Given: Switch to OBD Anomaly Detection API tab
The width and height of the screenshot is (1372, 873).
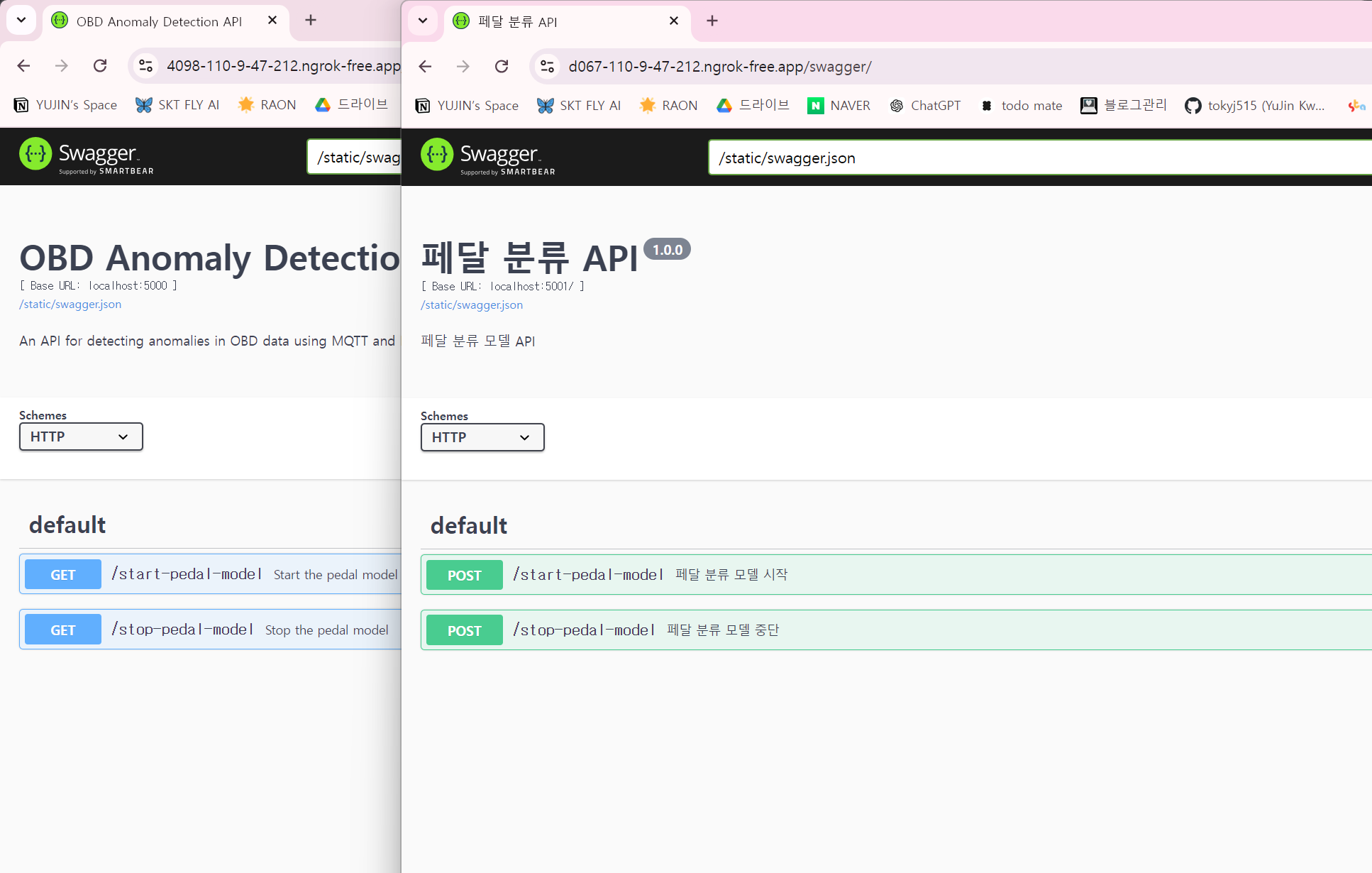Looking at the screenshot, I should pyautogui.click(x=159, y=21).
